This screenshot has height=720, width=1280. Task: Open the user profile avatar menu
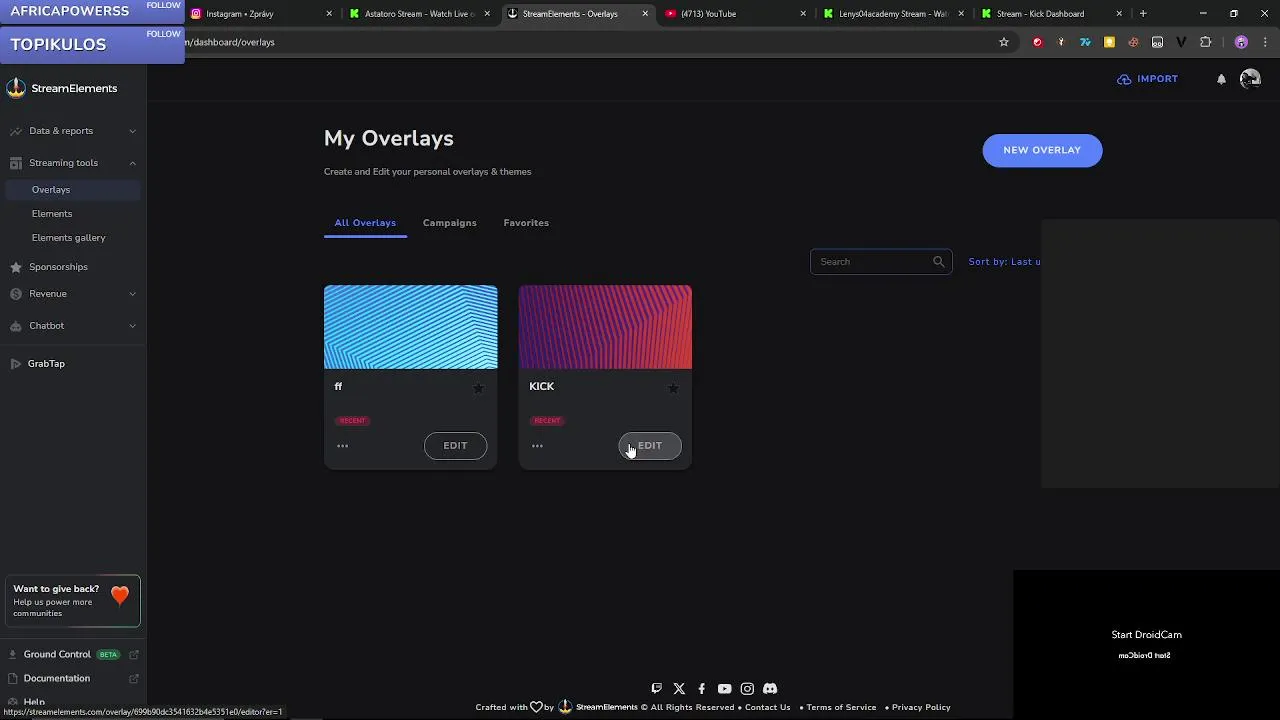(x=1250, y=79)
